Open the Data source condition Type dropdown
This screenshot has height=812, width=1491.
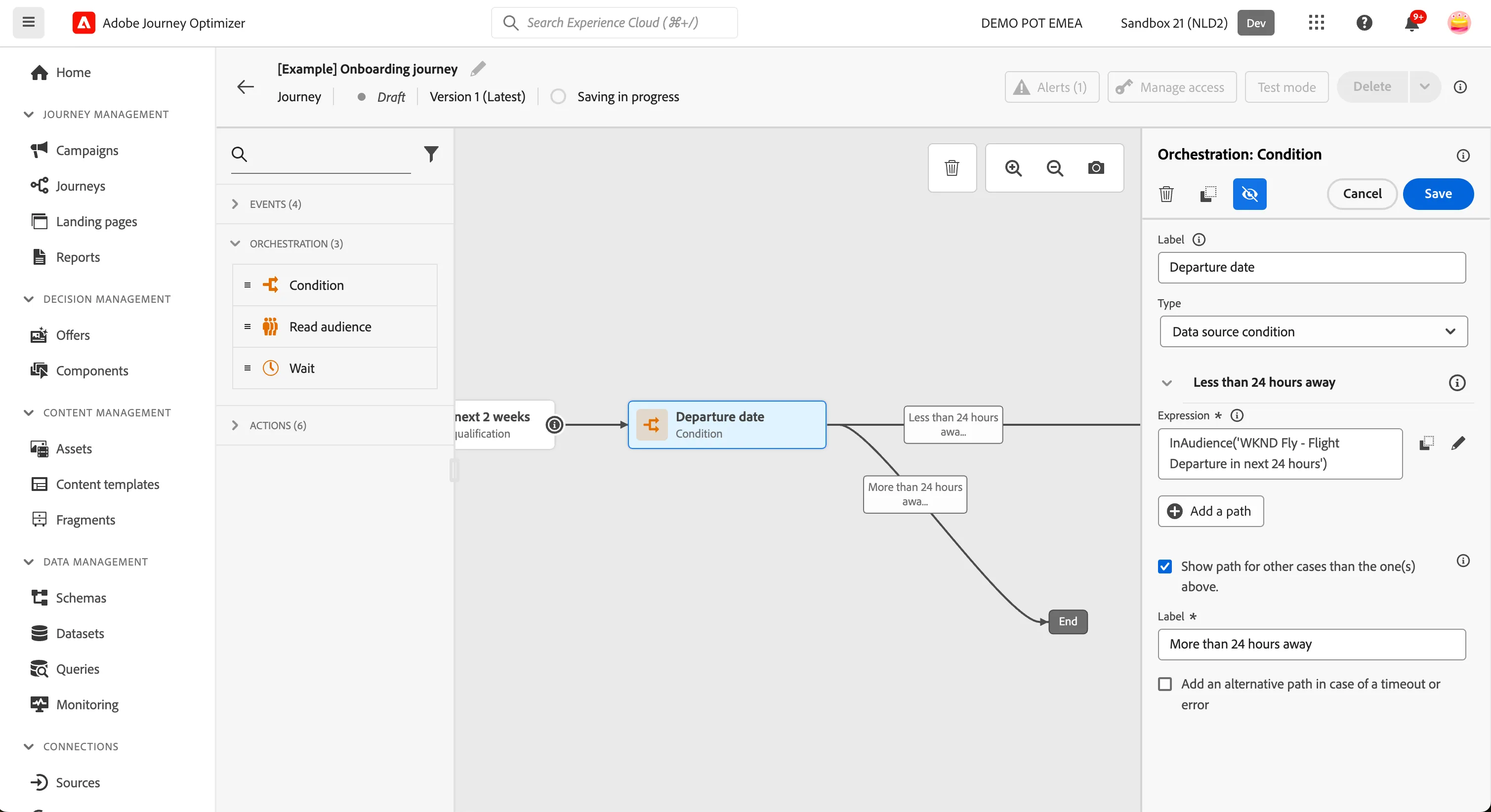[x=1313, y=331]
